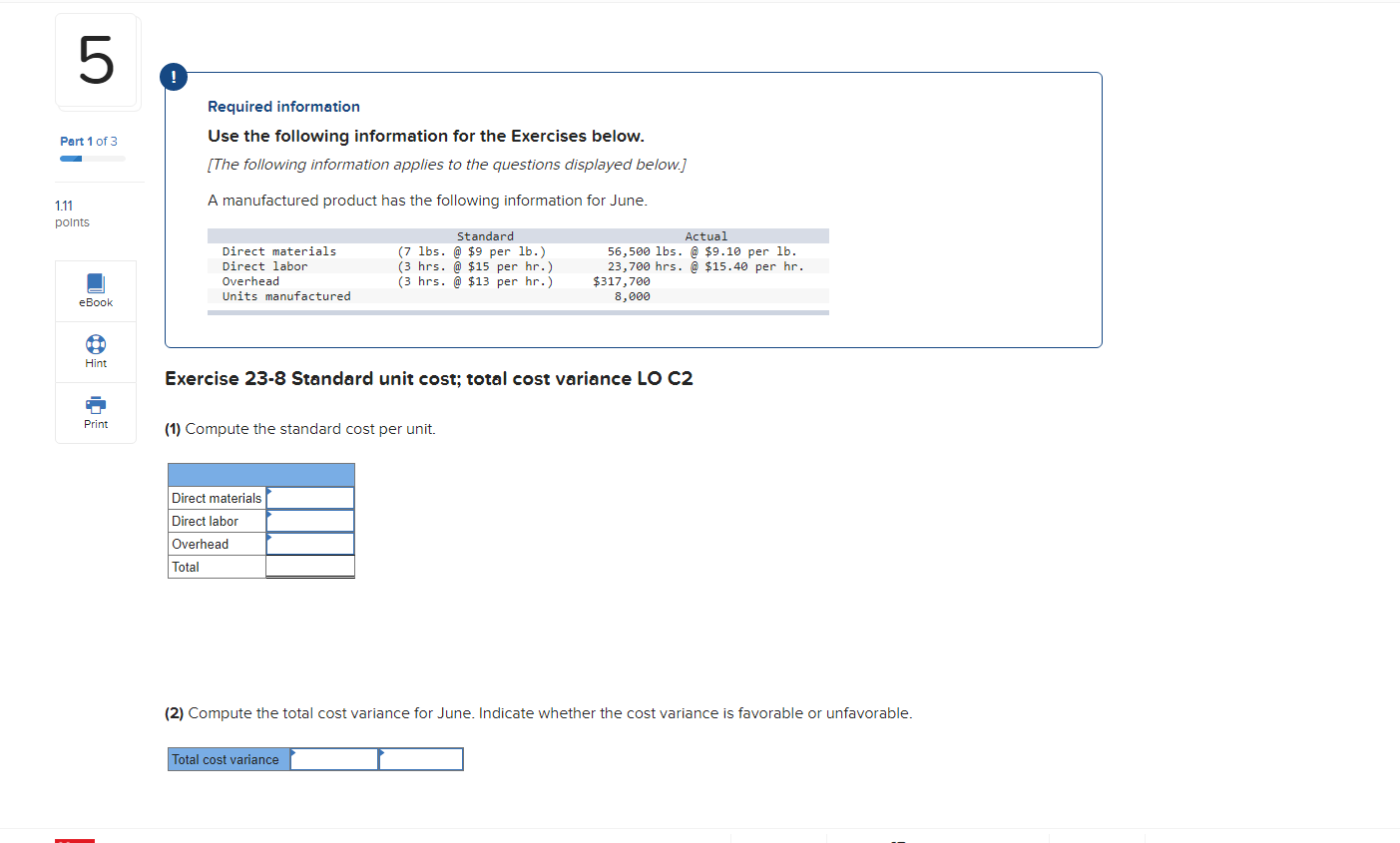Click the 'Standard' column header
The width and height of the screenshot is (1400, 843).
point(486,236)
